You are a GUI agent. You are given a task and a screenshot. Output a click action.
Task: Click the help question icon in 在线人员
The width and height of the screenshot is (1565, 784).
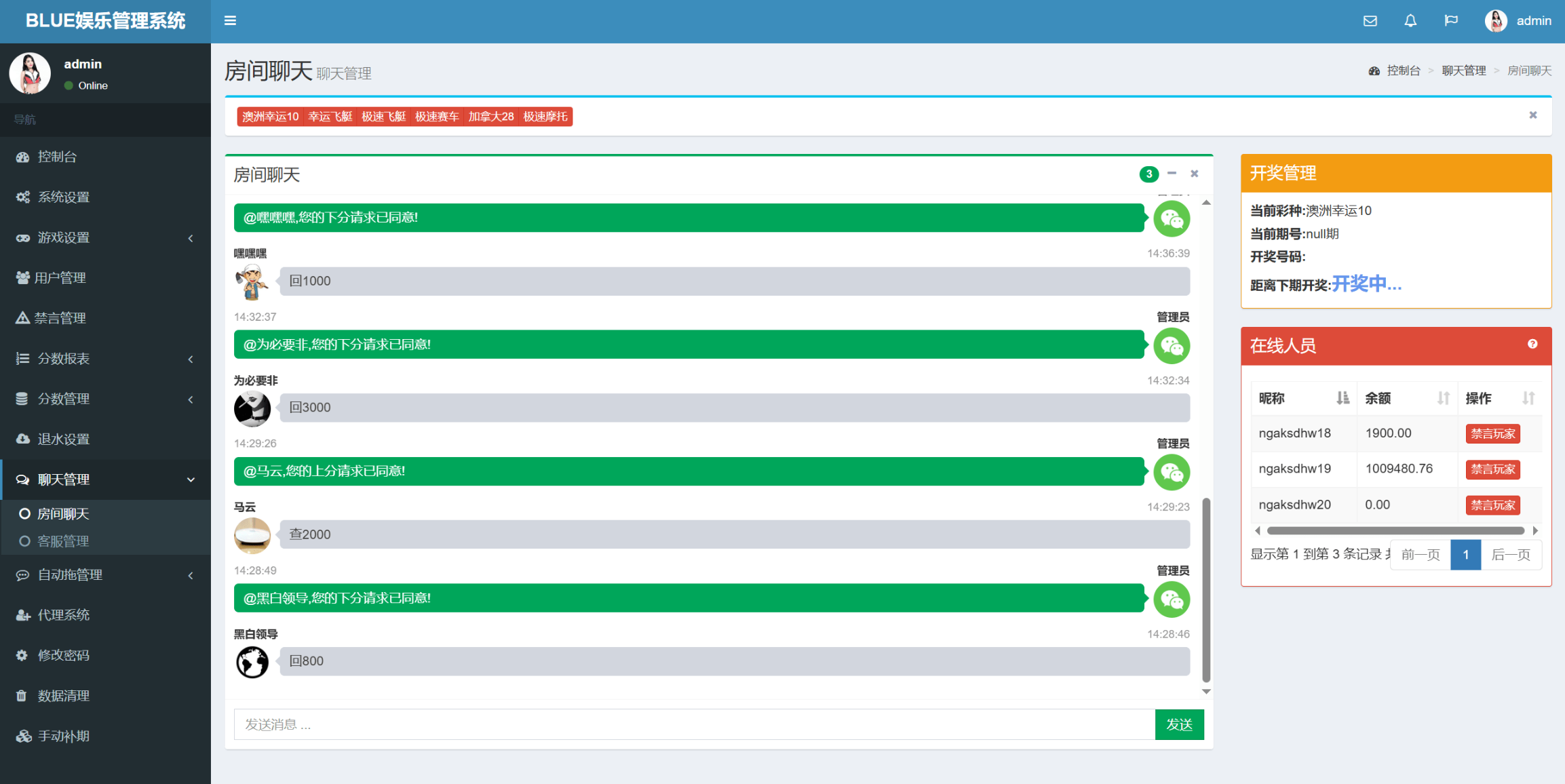pos(1532,345)
